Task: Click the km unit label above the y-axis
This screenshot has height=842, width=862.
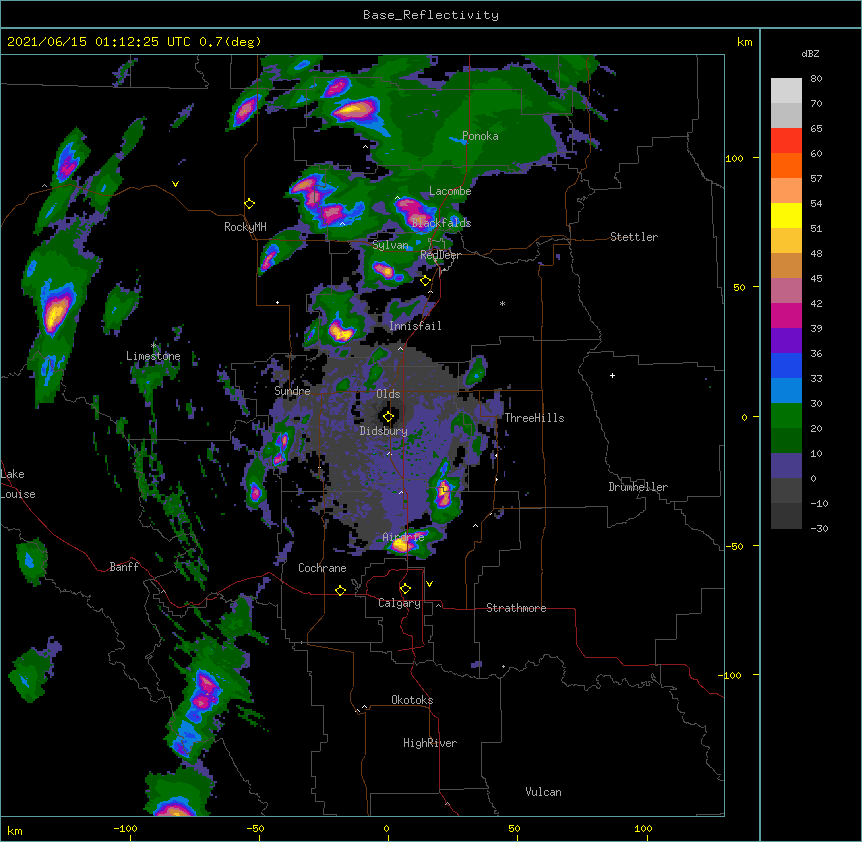Action: 744,42
